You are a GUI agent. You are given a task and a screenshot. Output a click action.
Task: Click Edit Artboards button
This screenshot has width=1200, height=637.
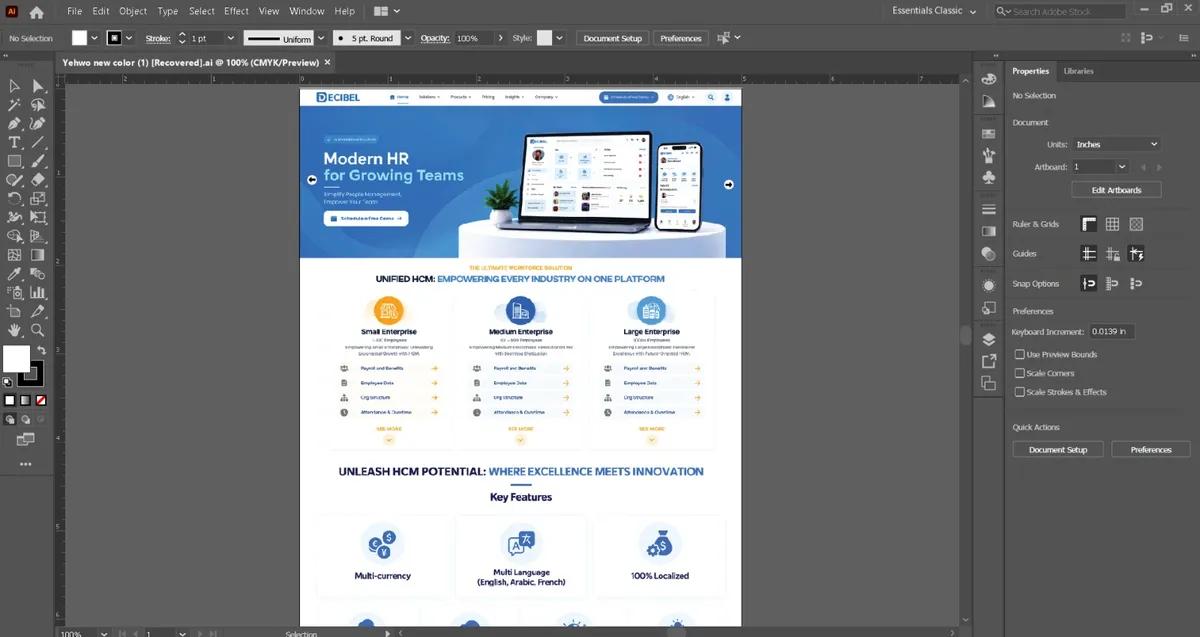[1116, 190]
